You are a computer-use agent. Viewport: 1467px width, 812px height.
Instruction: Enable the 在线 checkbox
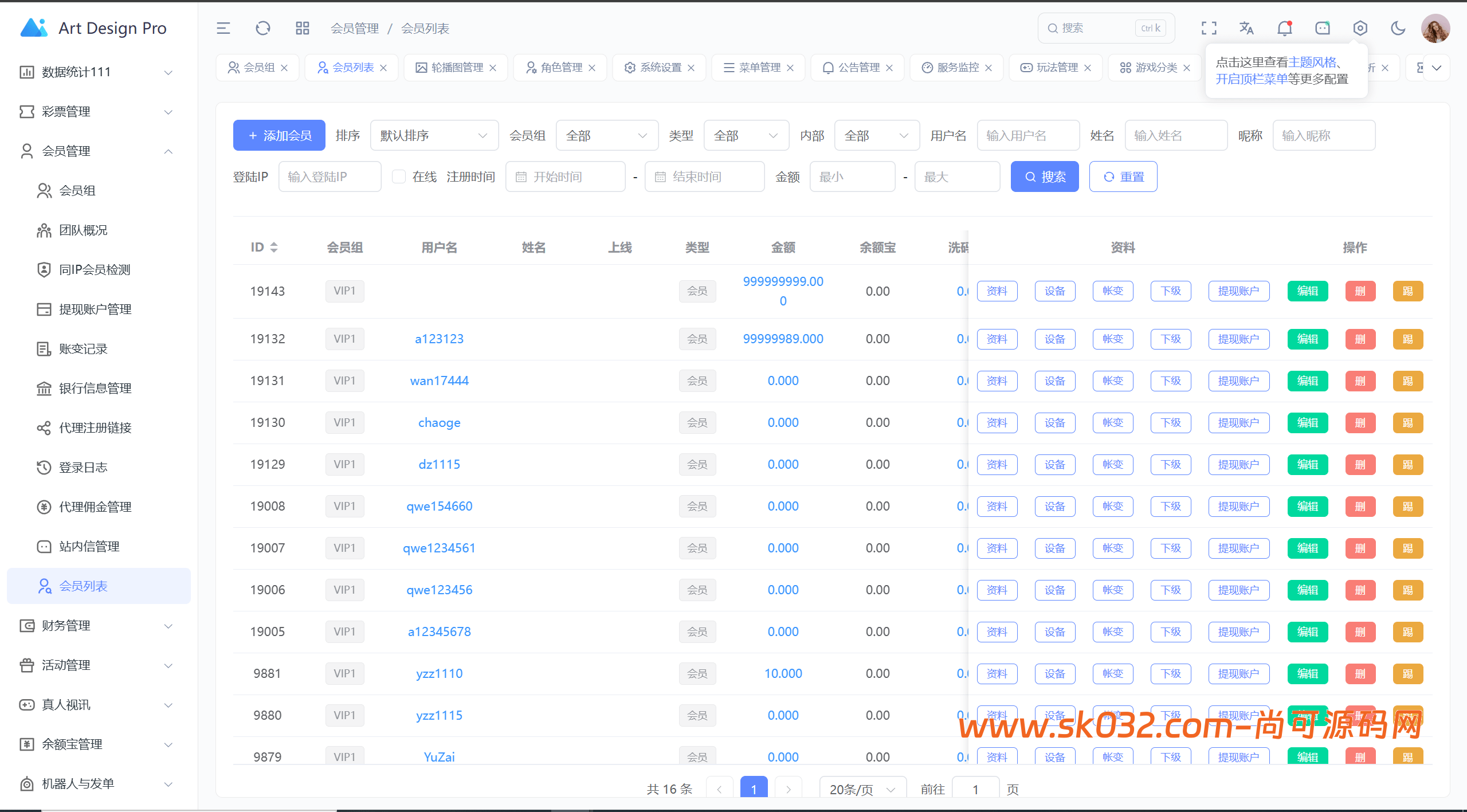[399, 176]
